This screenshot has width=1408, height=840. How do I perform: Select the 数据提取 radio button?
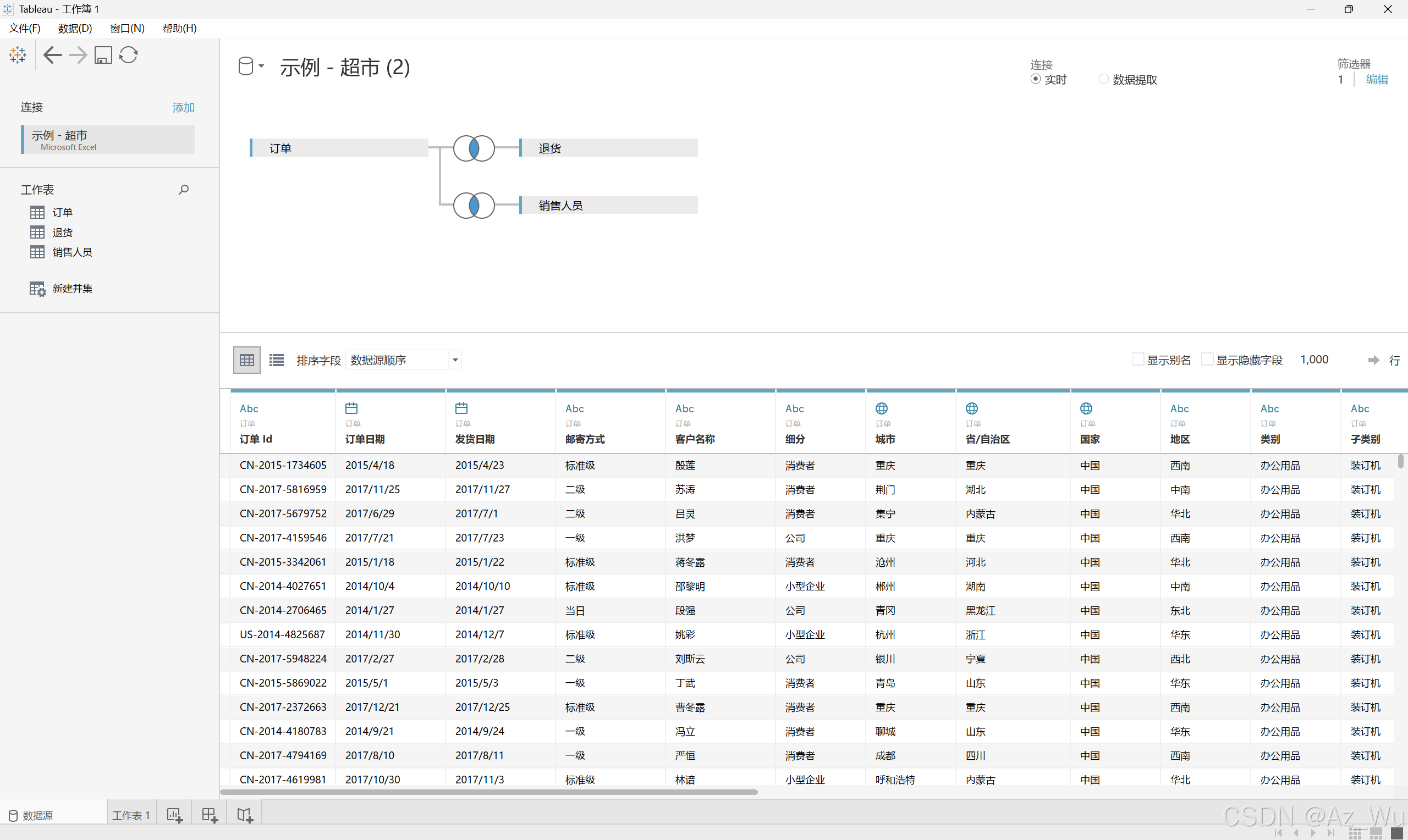[1103, 79]
